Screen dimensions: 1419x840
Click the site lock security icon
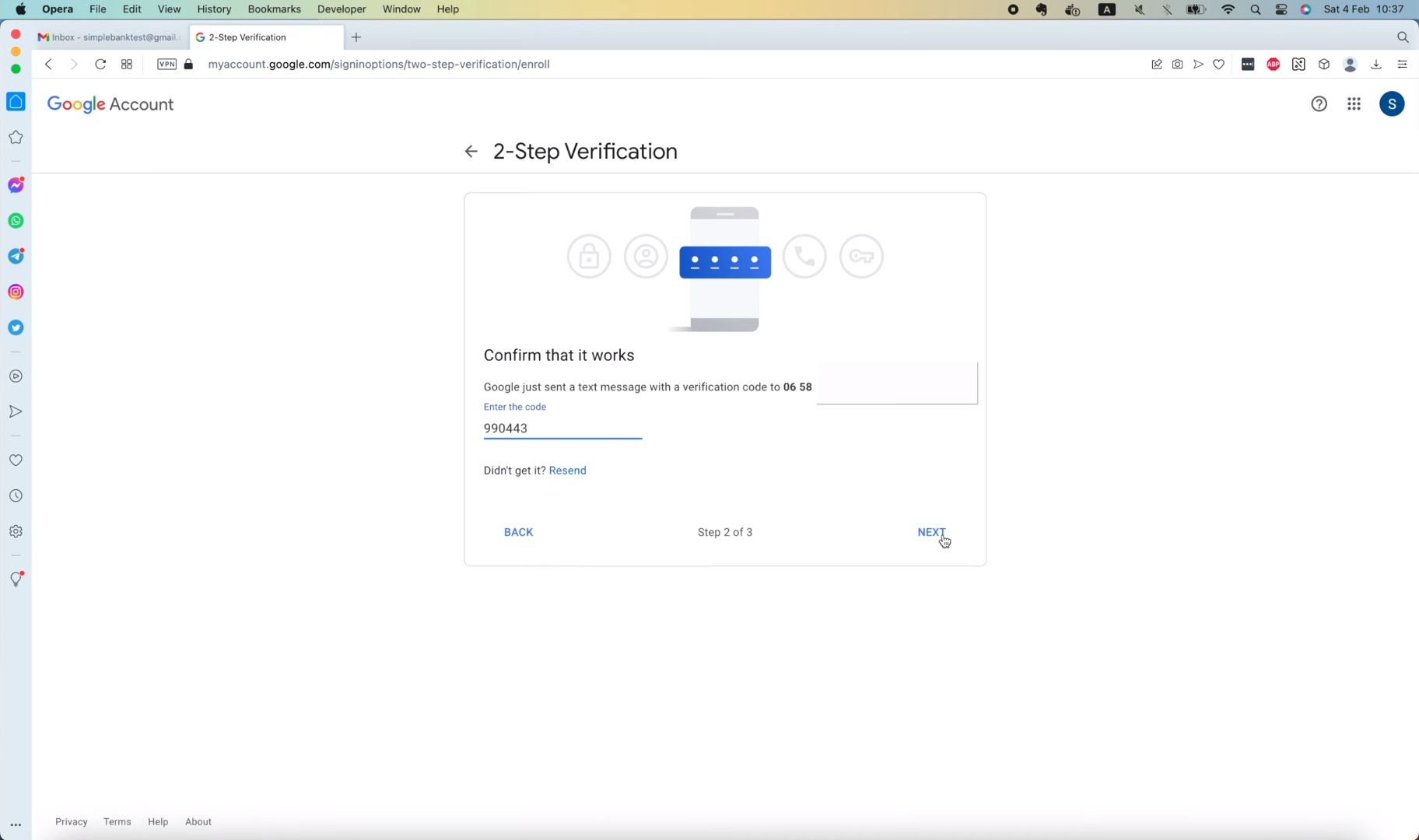[188, 65]
